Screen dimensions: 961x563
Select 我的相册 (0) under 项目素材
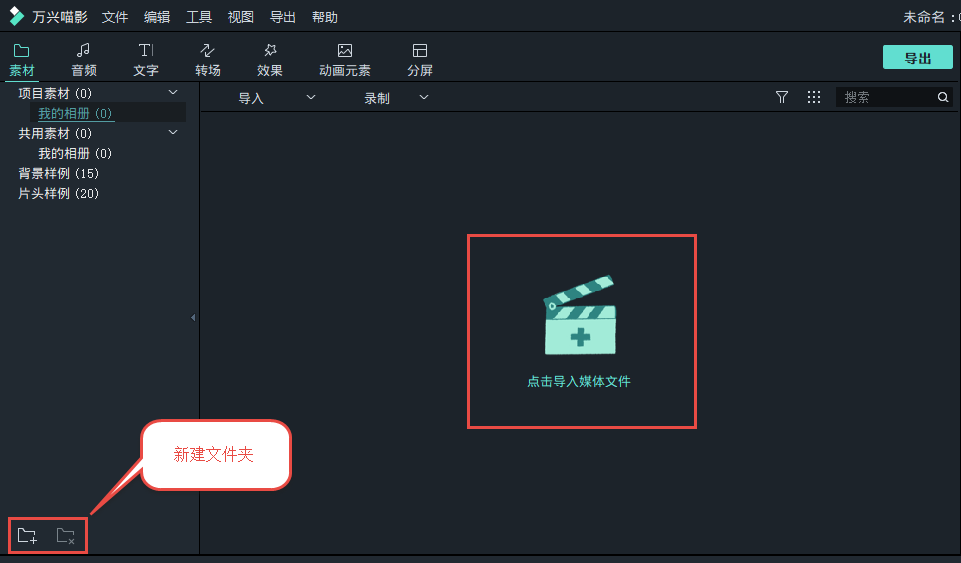pos(75,113)
